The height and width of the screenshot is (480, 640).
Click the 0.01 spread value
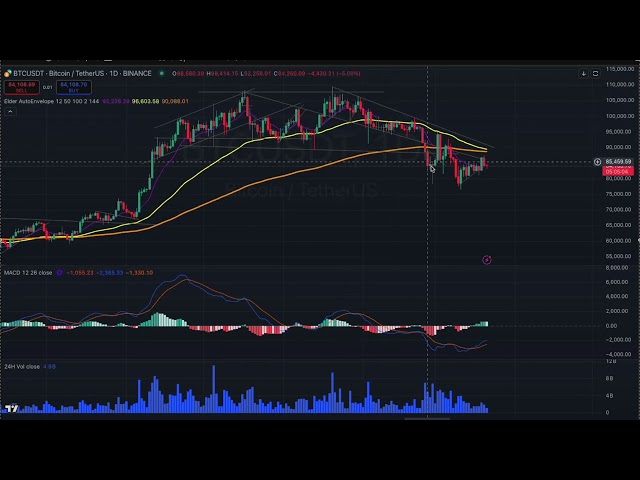(48, 87)
